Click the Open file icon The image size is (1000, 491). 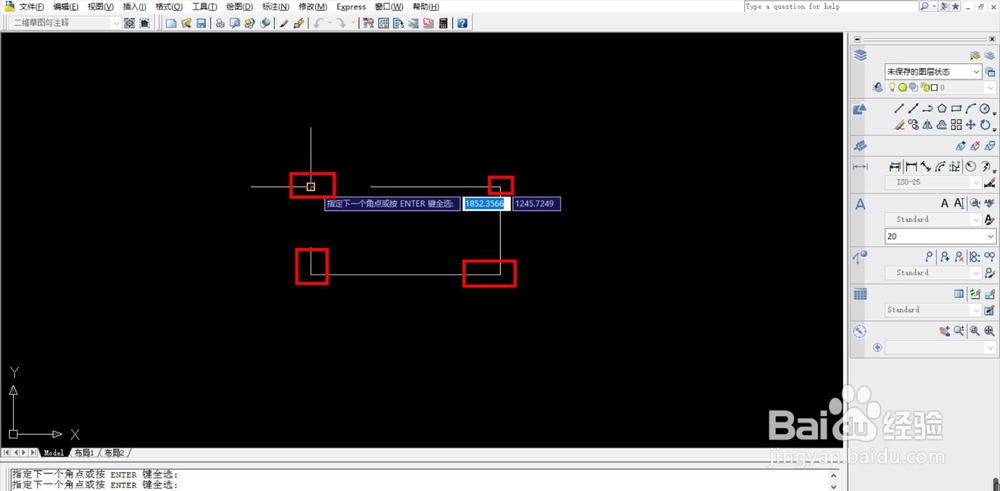[x=186, y=23]
